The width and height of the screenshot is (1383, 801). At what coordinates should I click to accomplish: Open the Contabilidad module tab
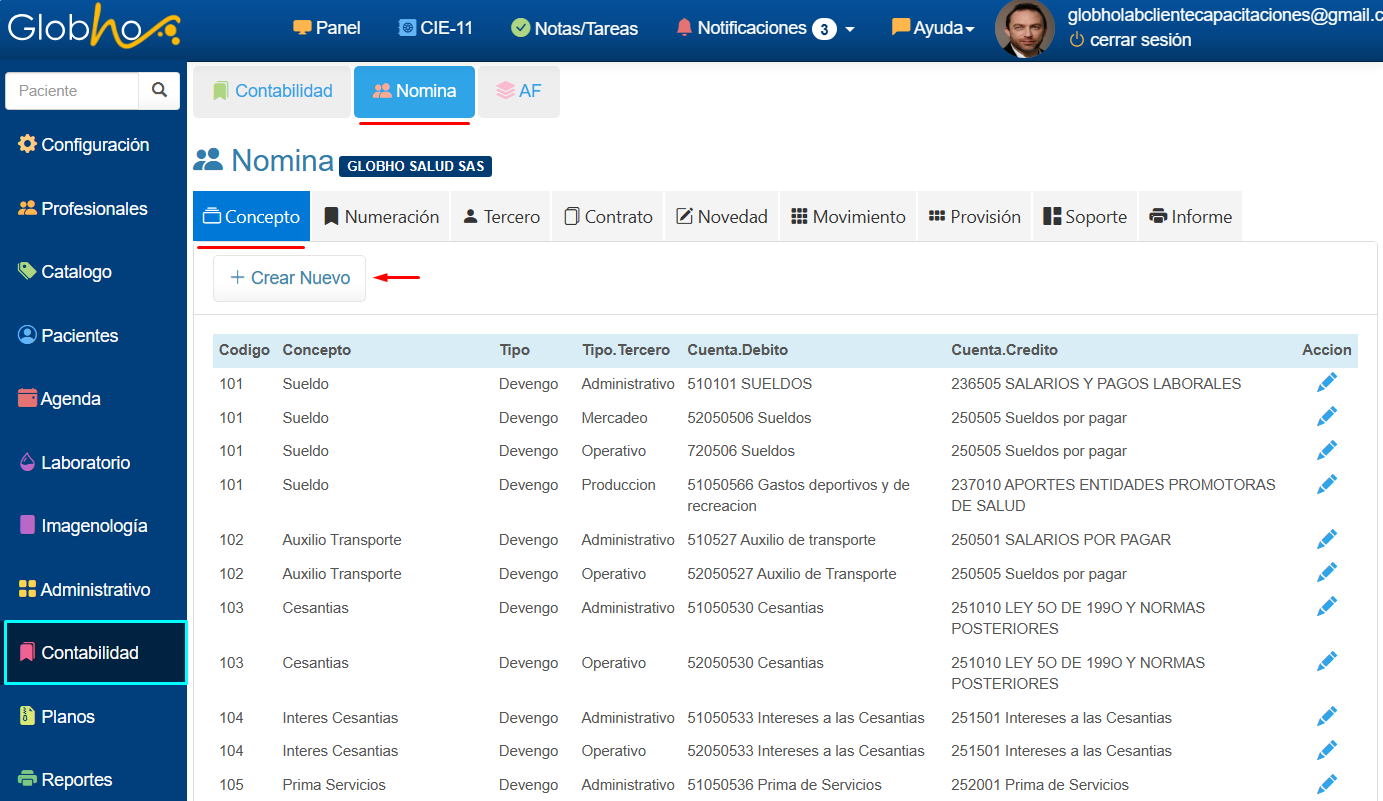[272, 91]
